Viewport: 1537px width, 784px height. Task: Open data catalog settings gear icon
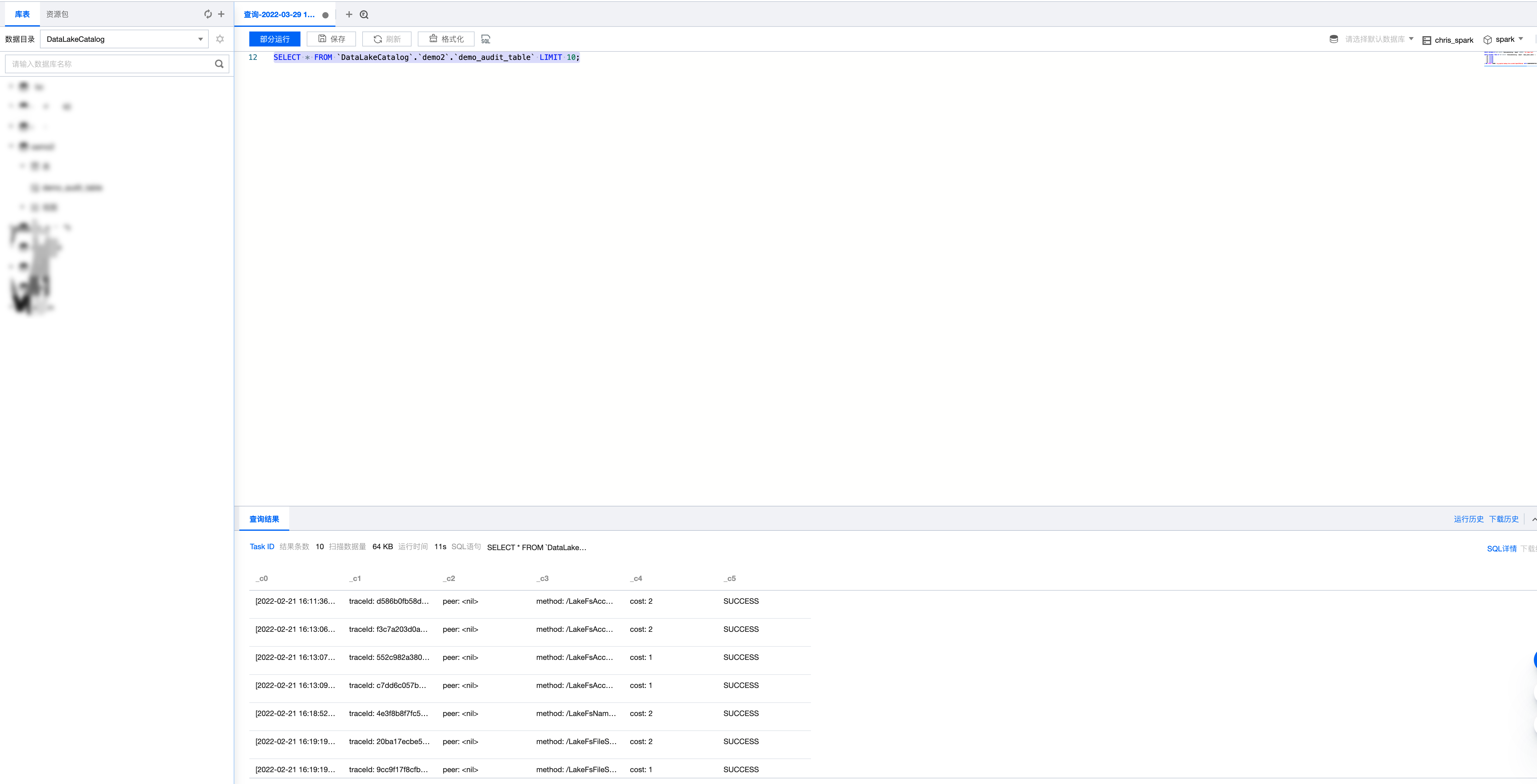tap(220, 39)
